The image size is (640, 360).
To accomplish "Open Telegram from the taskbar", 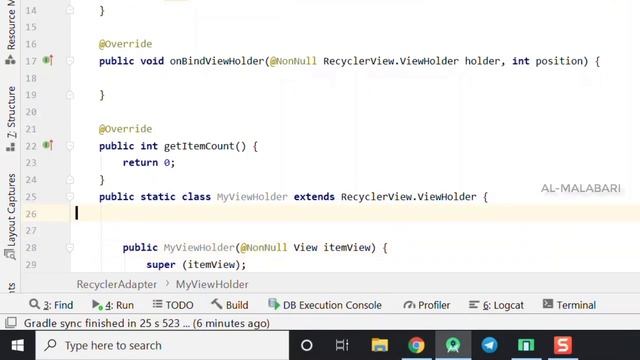I will (x=489, y=345).
